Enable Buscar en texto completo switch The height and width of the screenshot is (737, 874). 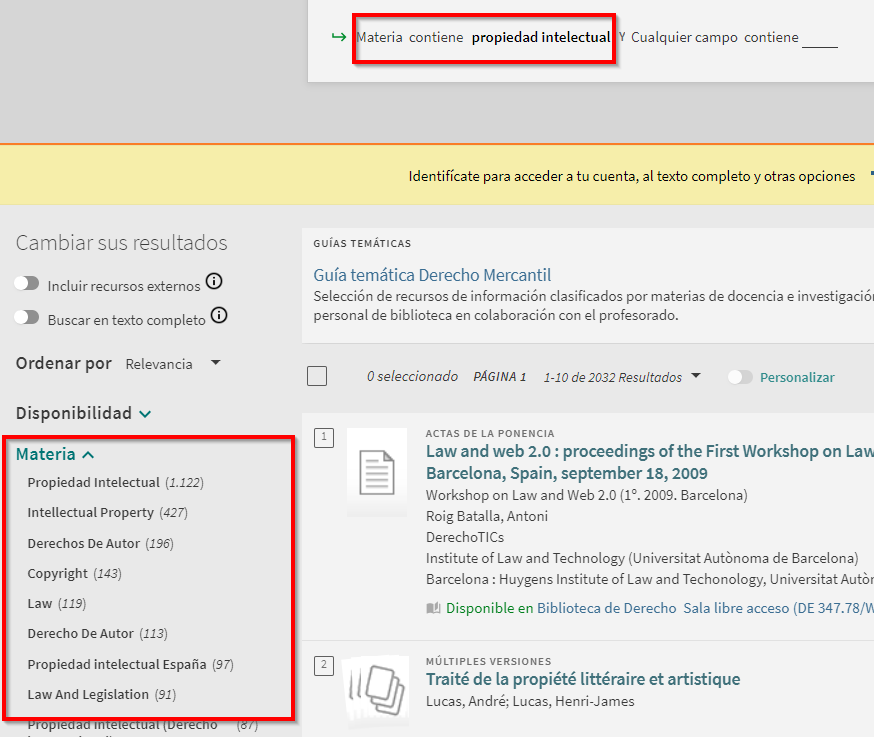(27, 318)
